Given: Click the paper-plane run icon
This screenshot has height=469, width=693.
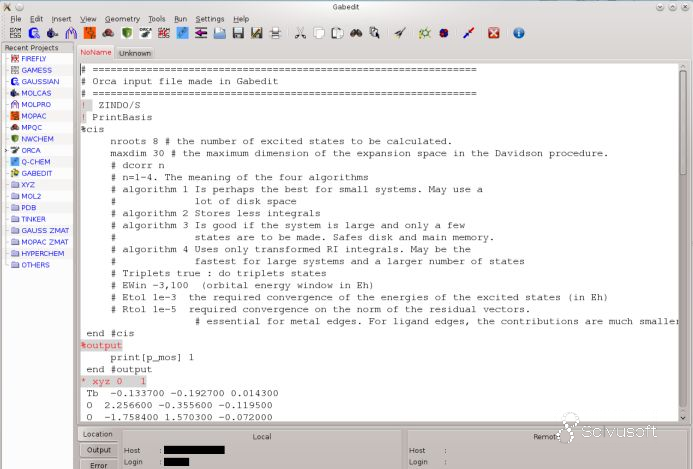Looking at the screenshot, I should click(400, 33).
